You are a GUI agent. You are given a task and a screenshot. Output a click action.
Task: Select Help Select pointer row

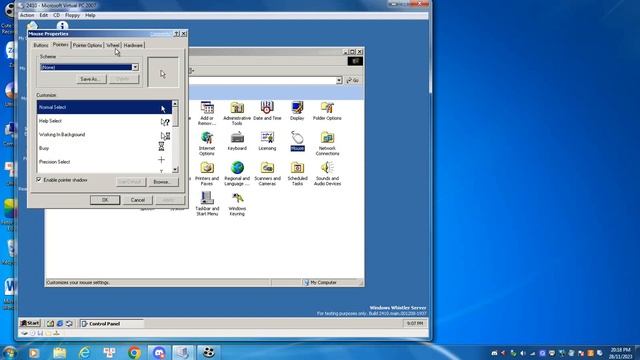(x=104, y=121)
